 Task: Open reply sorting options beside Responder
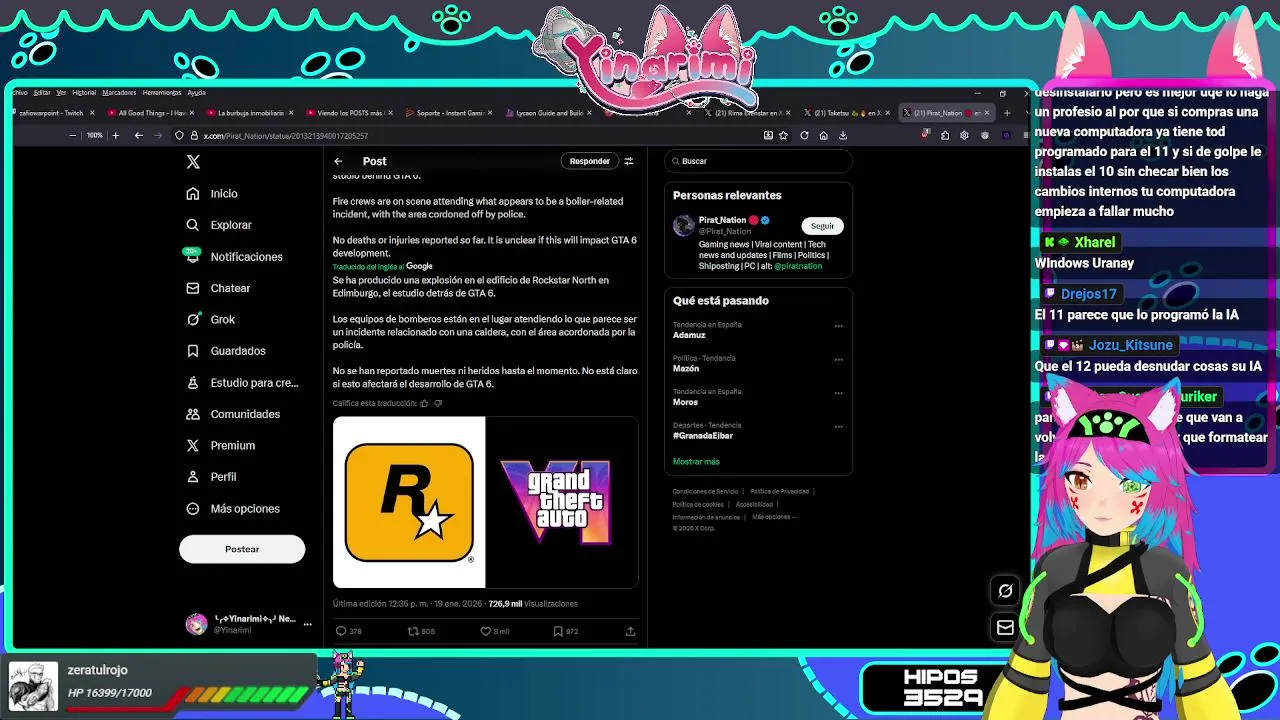(629, 161)
